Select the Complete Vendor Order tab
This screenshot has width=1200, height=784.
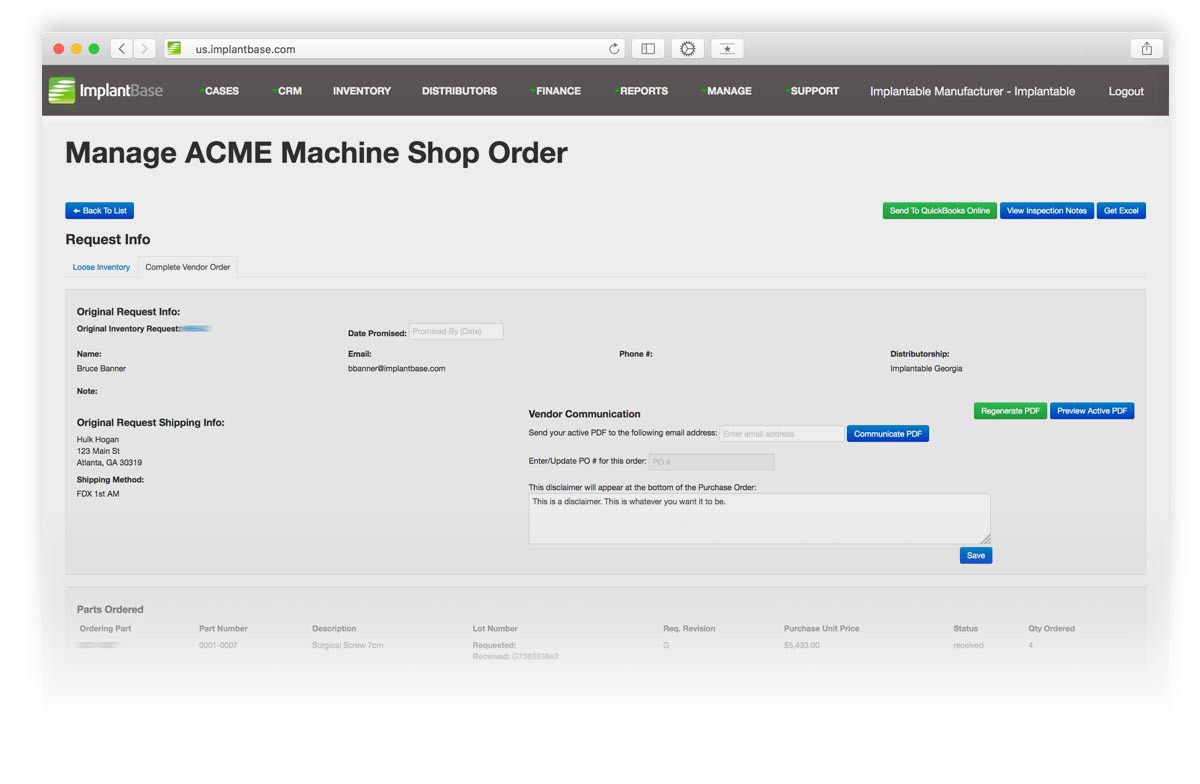coord(188,267)
